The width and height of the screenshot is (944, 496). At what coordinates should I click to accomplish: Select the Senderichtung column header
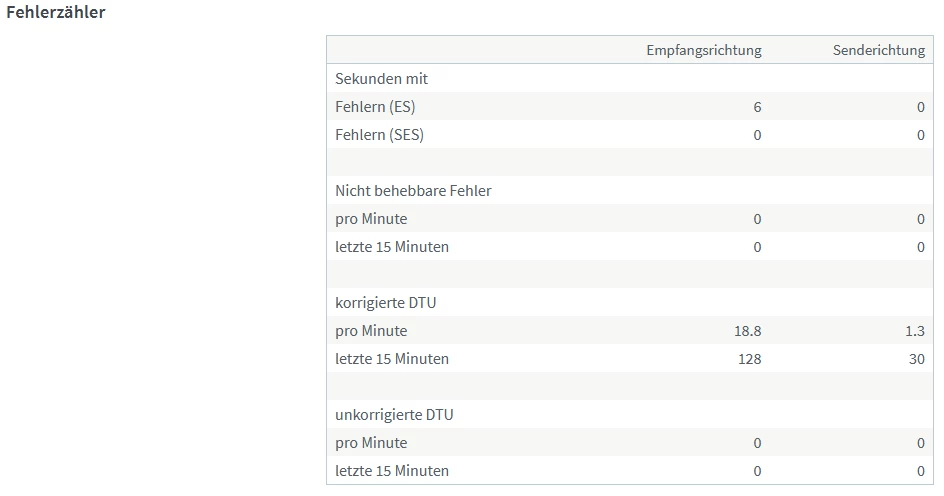tap(878, 51)
